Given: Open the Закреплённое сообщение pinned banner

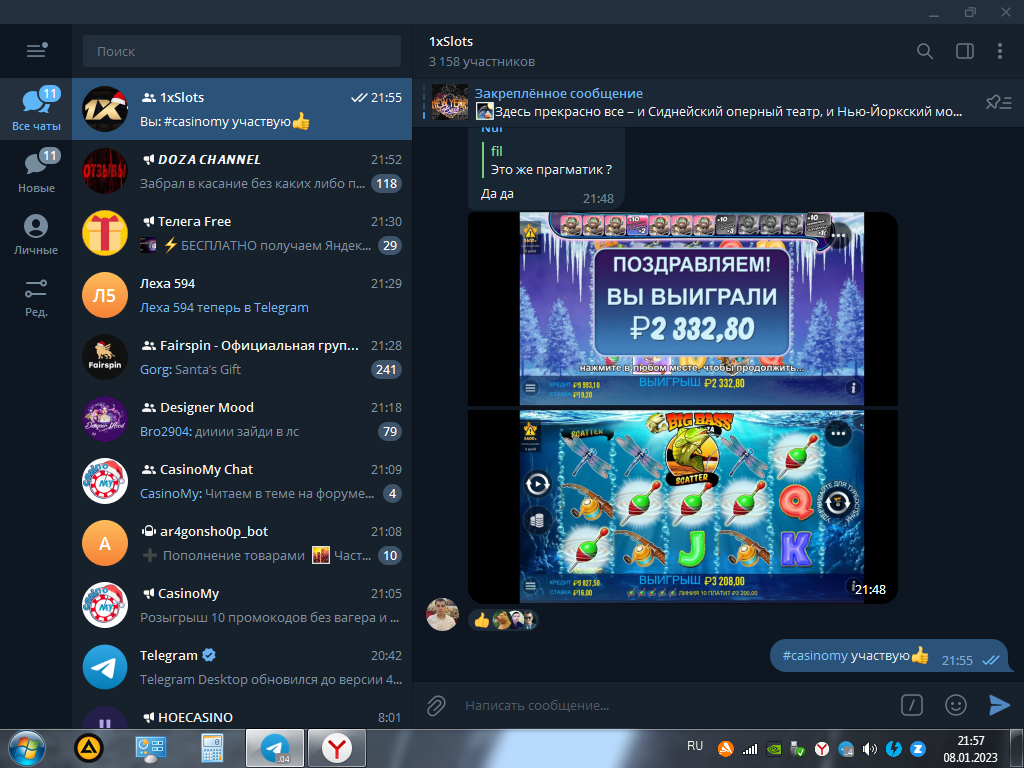Looking at the screenshot, I should tap(700, 102).
